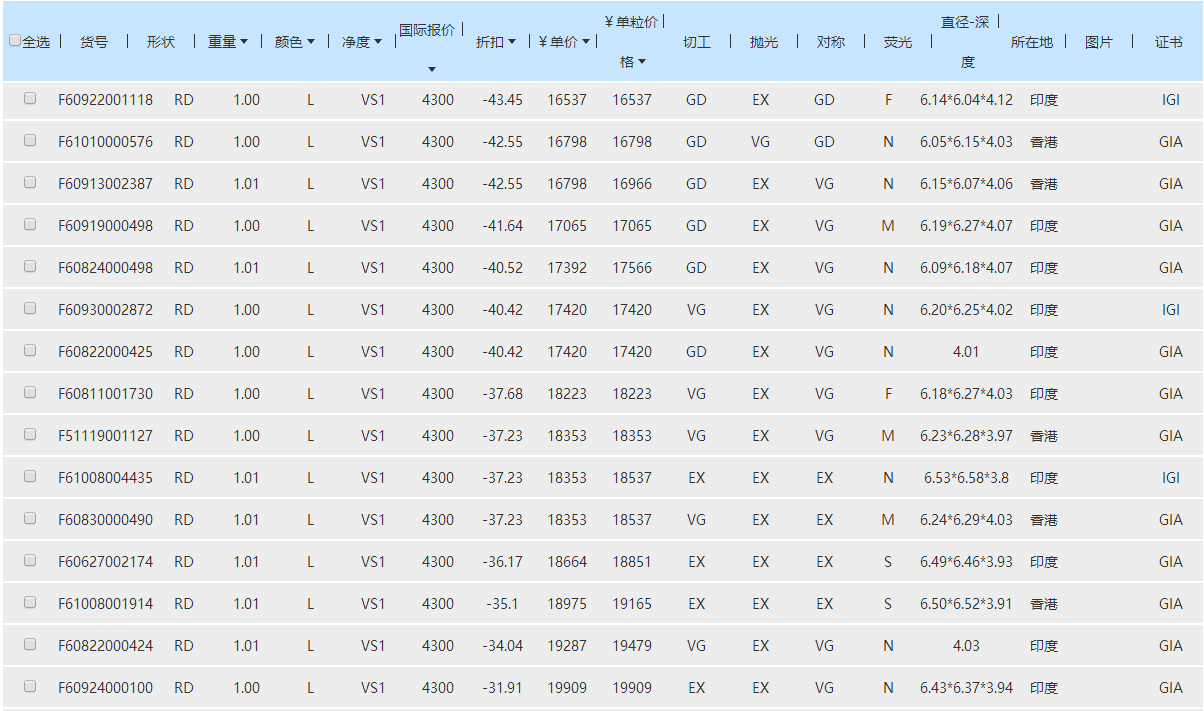Open the ¥单价 sort dropdown
The image size is (1204, 711).
(x=586, y=42)
